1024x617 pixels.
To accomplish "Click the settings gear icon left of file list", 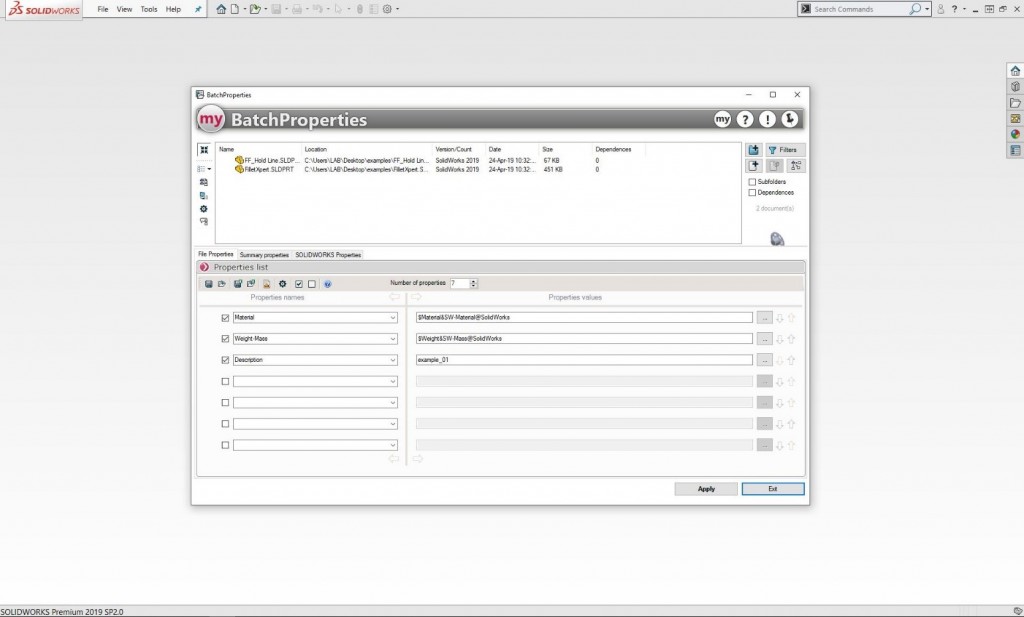I will coord(204,209).
